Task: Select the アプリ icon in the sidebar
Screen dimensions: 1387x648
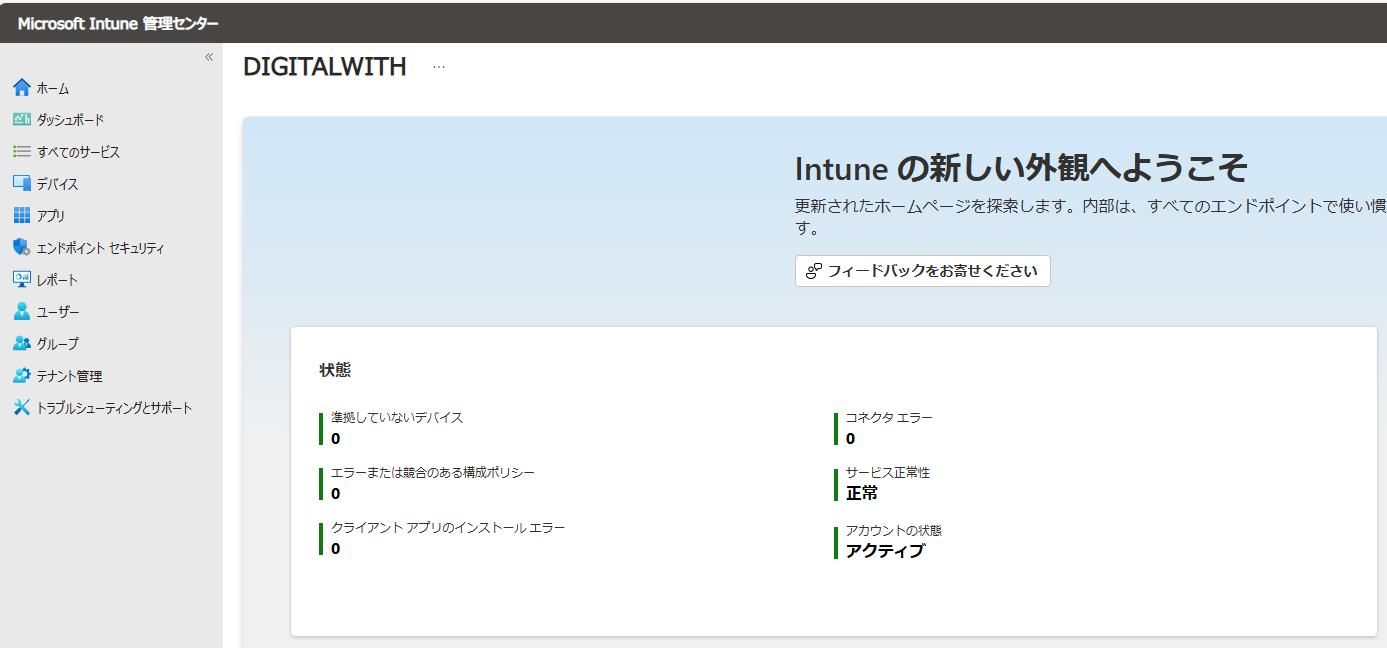Action: (x=21, y=215)
